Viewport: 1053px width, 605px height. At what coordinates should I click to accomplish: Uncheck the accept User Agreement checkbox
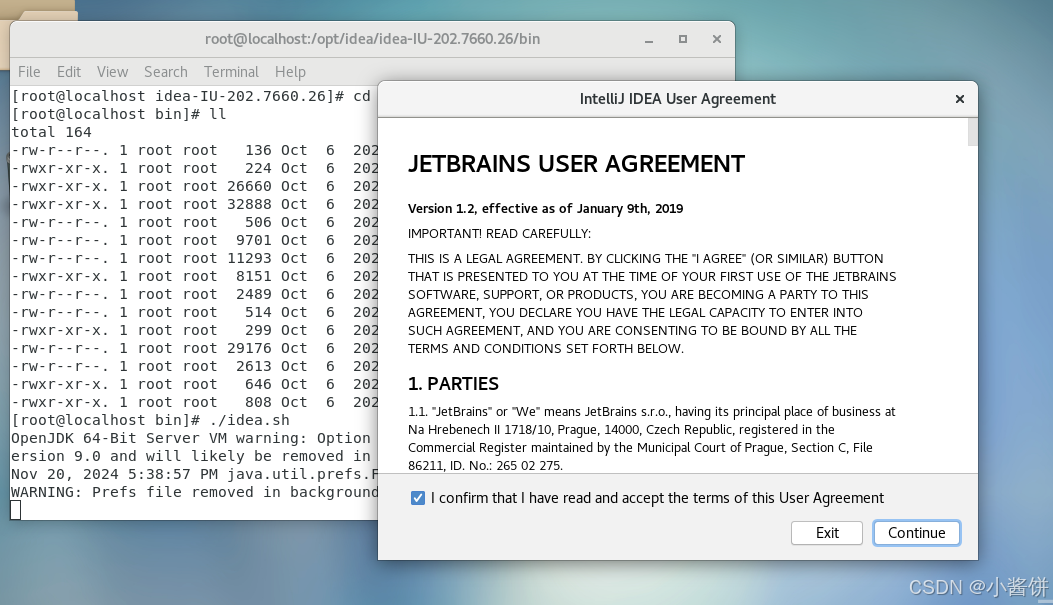(x=418, y=498)
